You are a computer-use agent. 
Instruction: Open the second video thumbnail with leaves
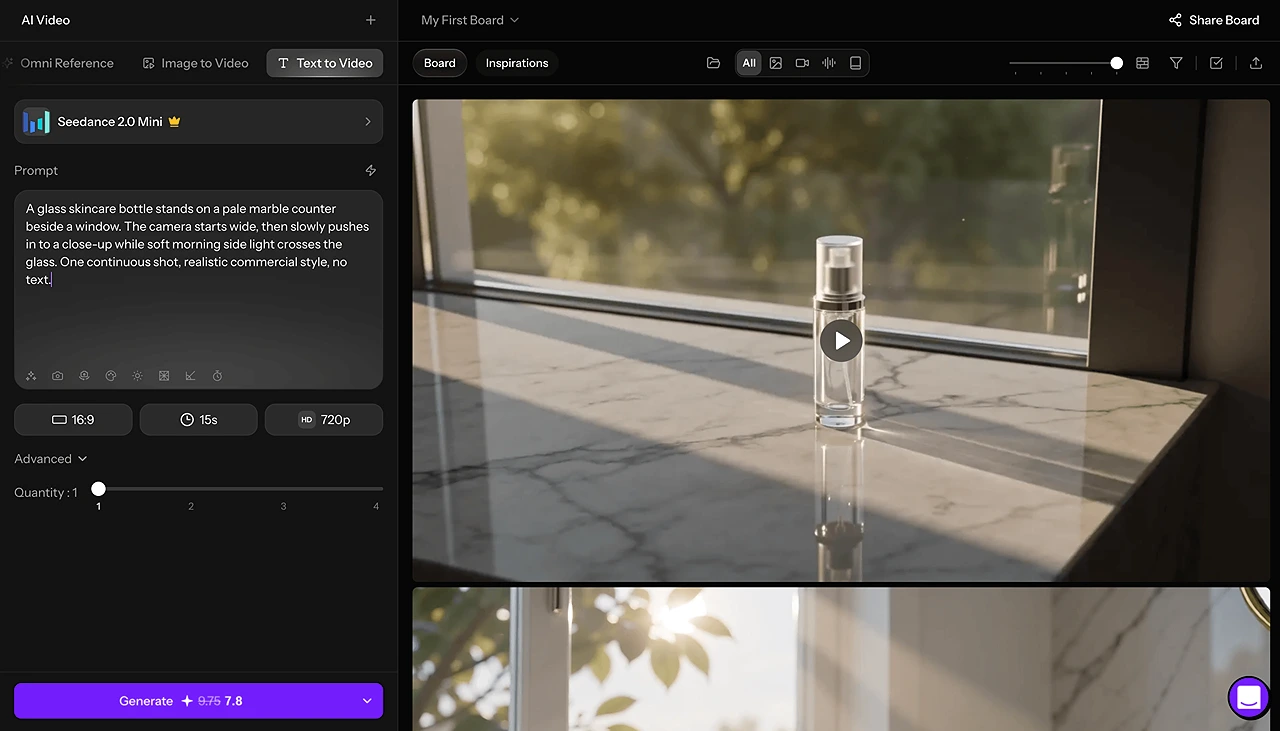tap(841, 659)
